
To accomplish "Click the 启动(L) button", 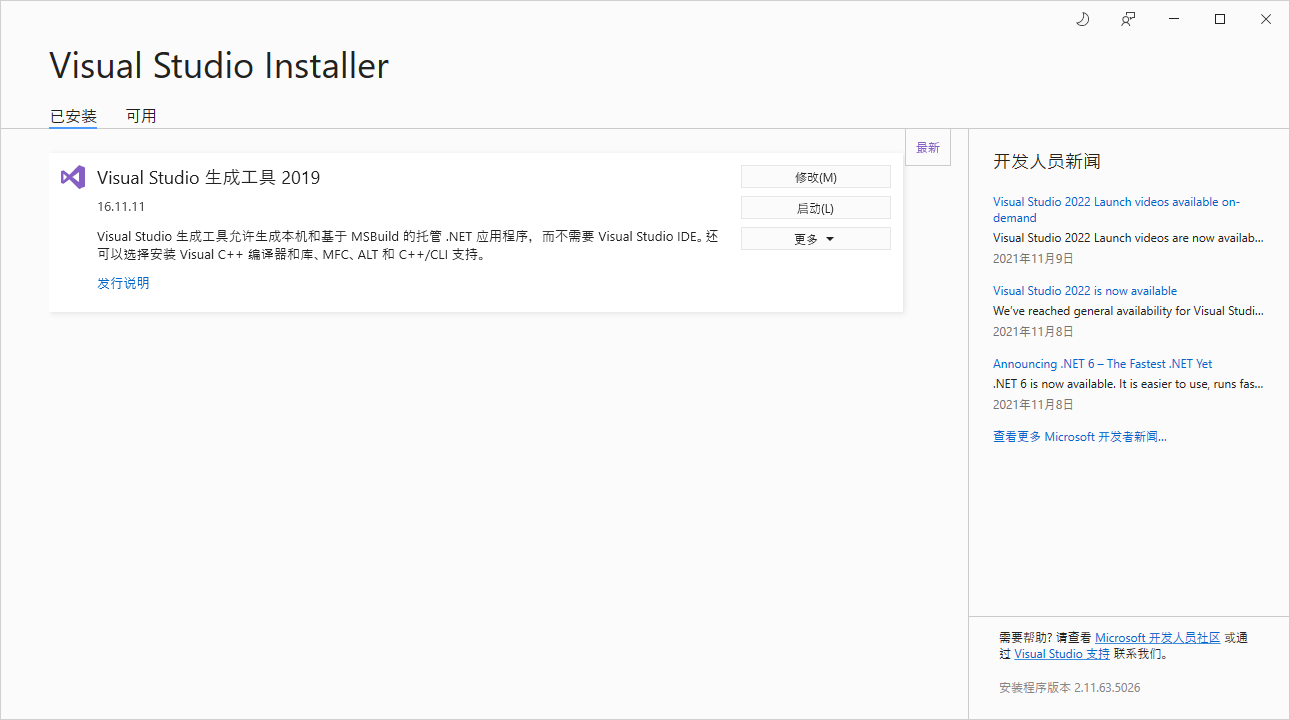I will pos(816,208).
